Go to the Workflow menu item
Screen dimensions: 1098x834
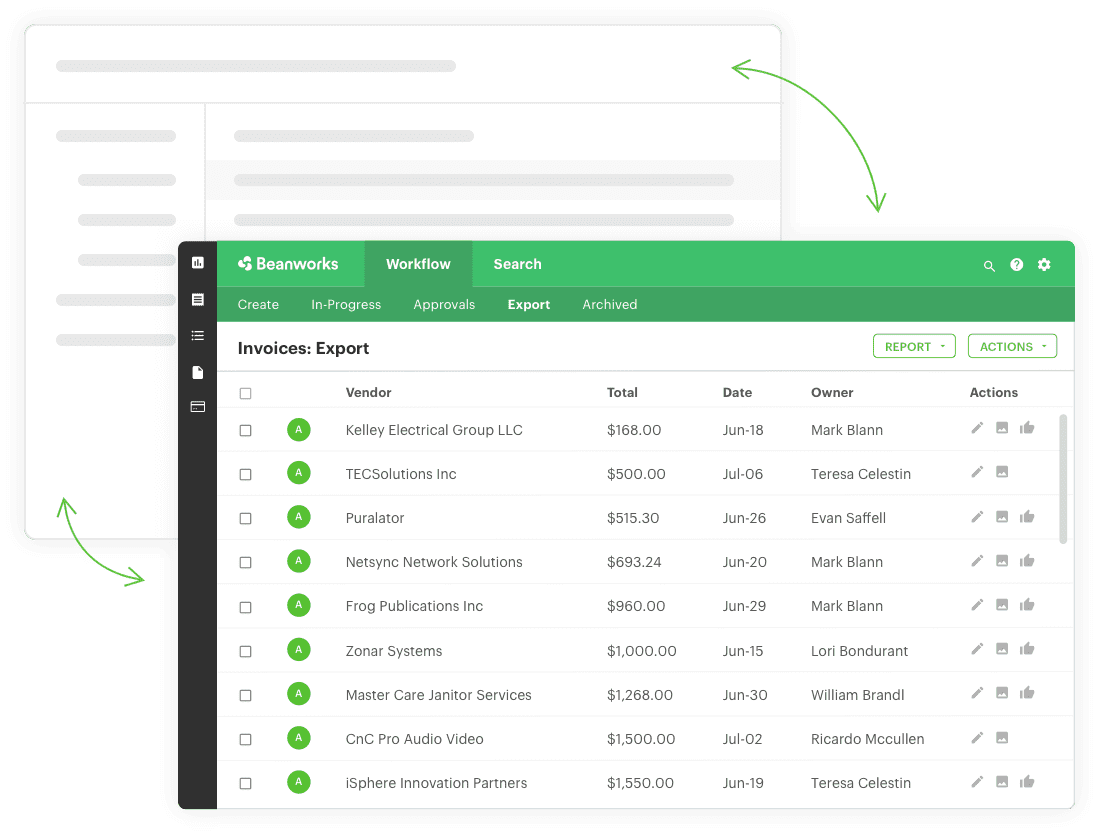click(x=418, y=264)
